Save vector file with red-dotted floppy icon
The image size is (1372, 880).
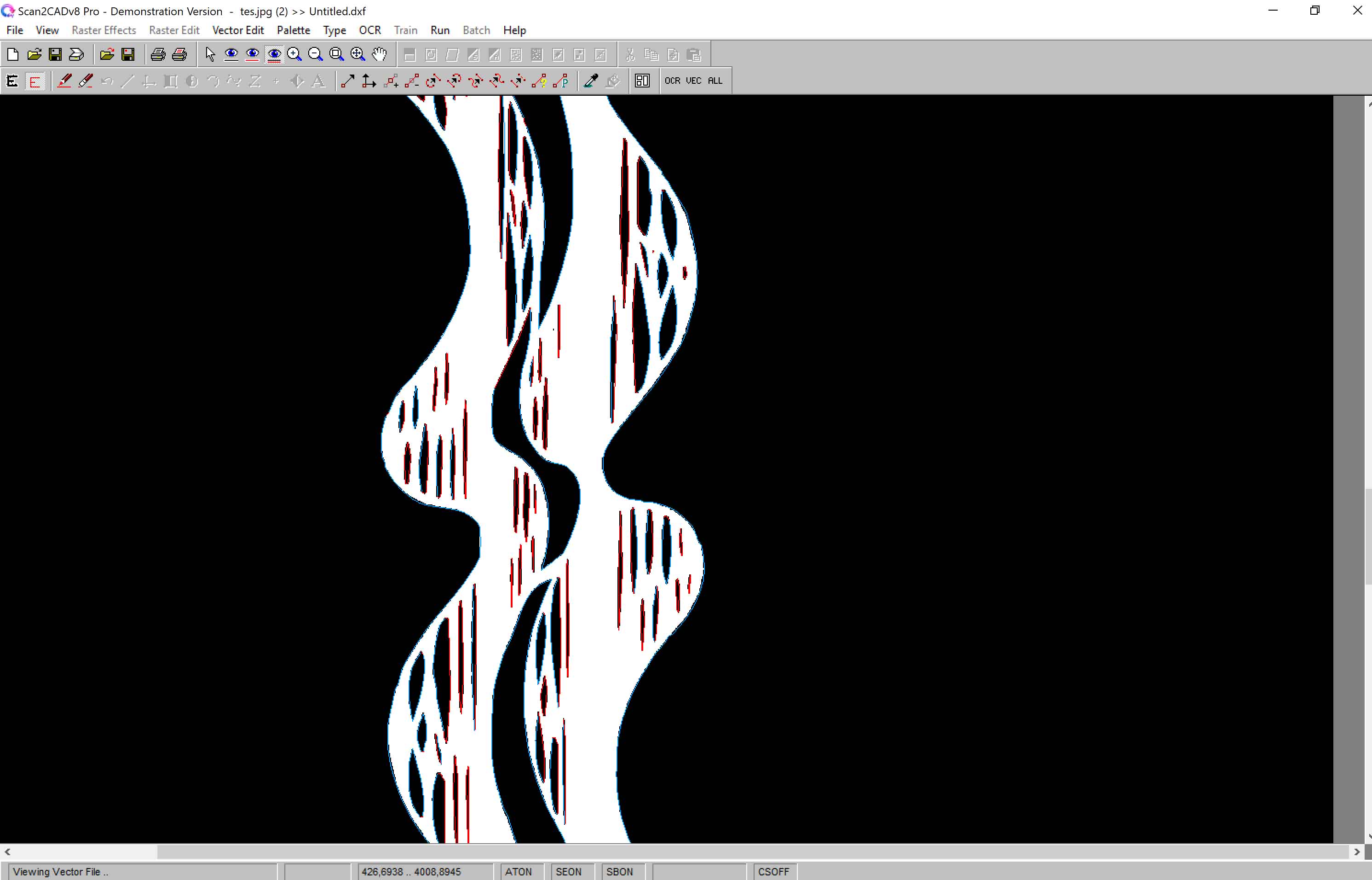point(128,54)
